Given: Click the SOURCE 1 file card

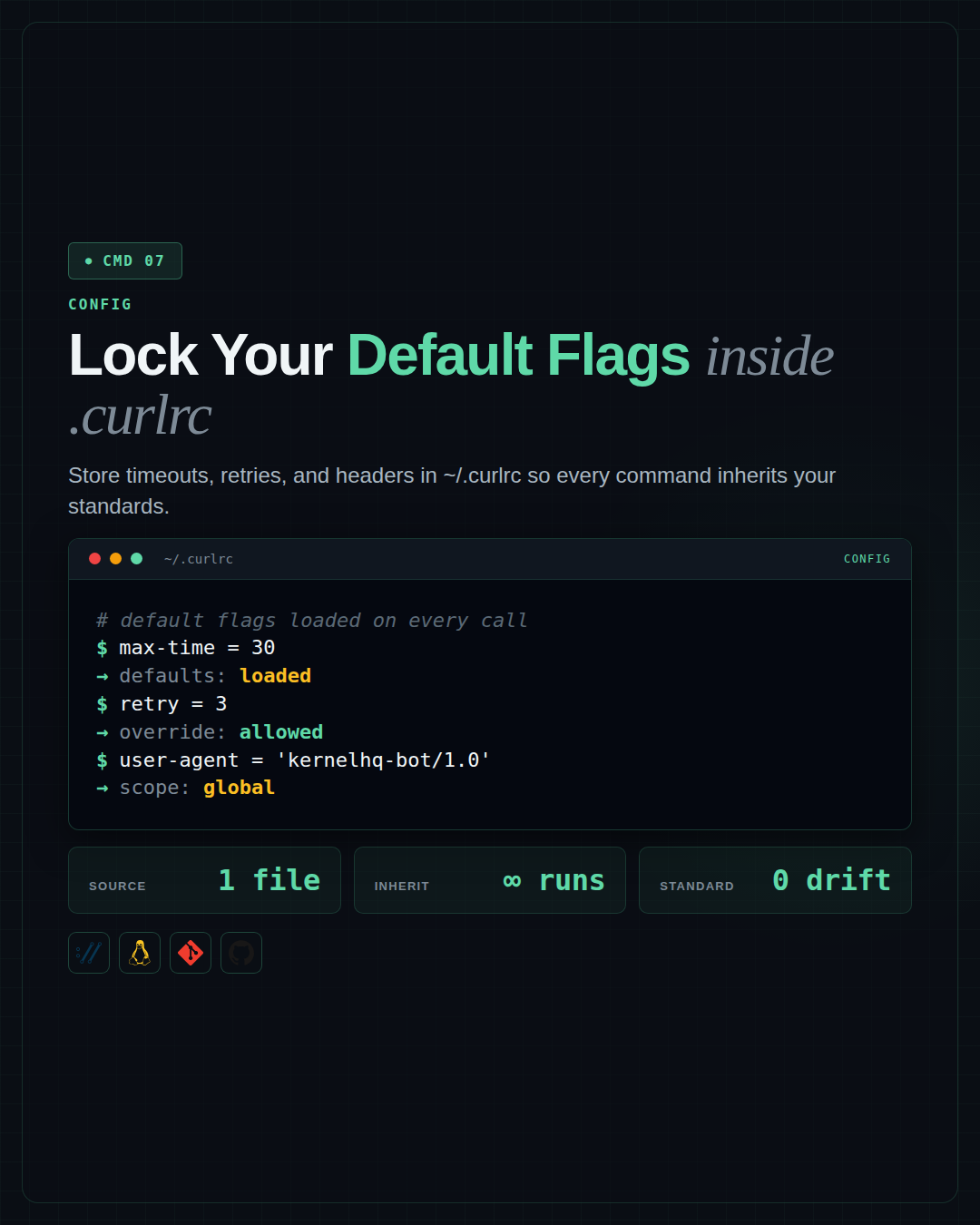Looking at the screenshot, I should pyautogui.click(x=205, y=880).
